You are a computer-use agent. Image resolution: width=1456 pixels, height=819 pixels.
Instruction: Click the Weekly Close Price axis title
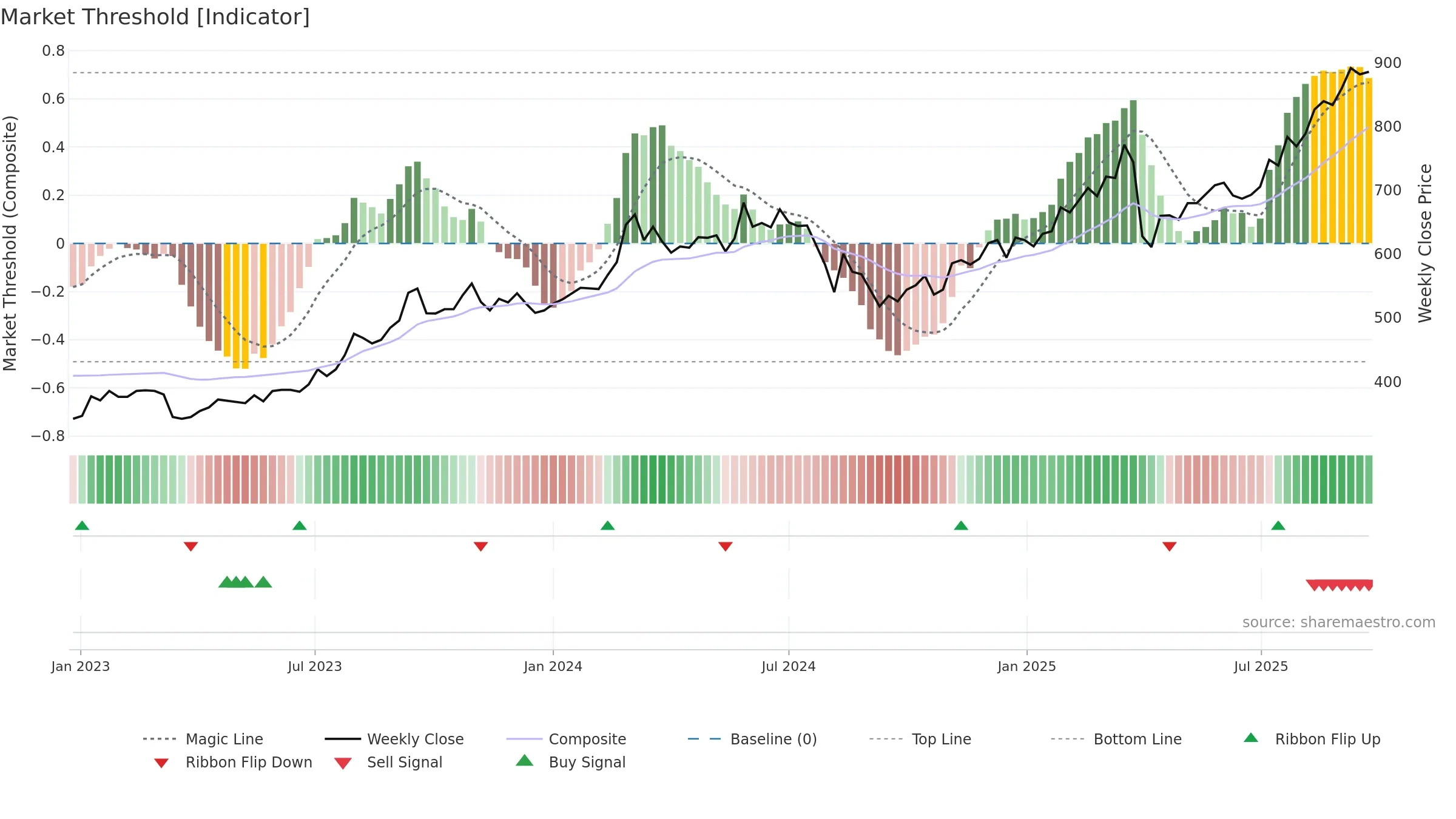[x=1425, y=243]
